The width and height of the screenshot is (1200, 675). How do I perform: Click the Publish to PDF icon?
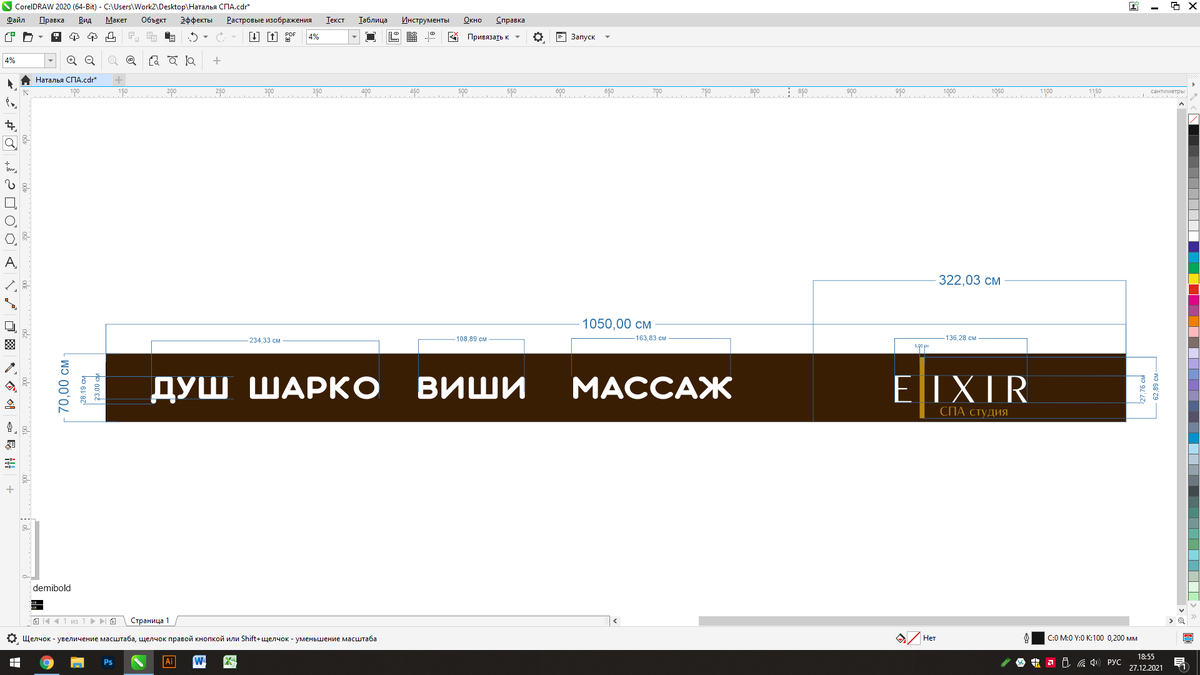290,37
